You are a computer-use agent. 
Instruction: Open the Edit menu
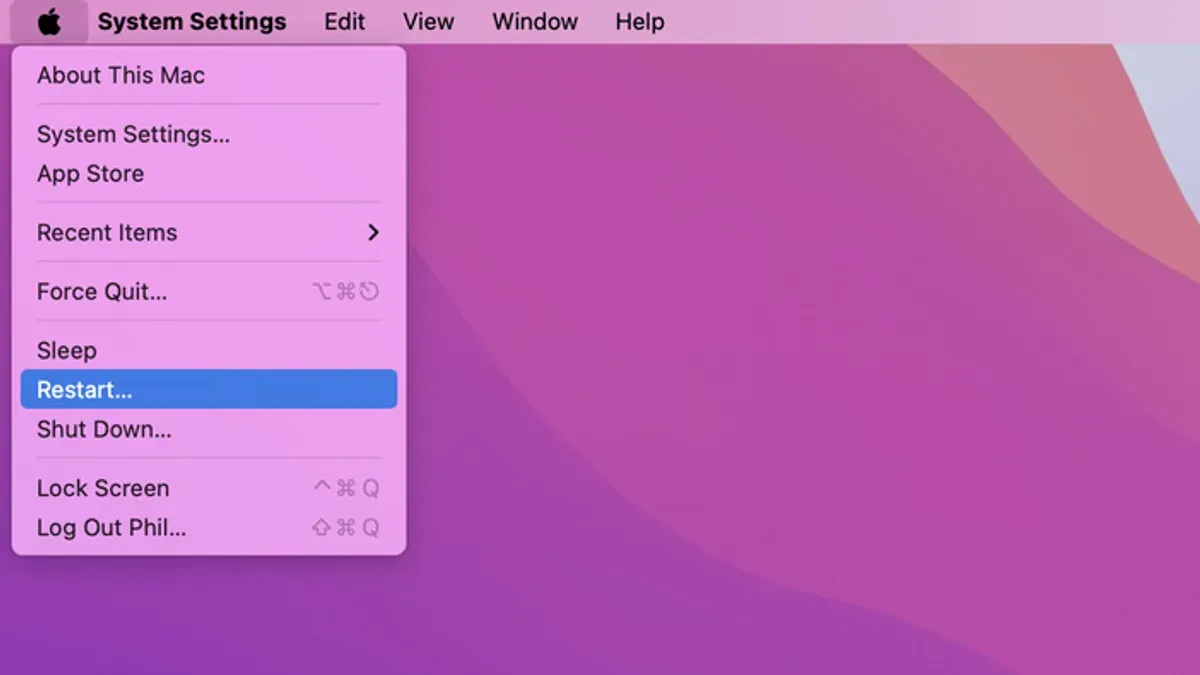click(345, 22)
